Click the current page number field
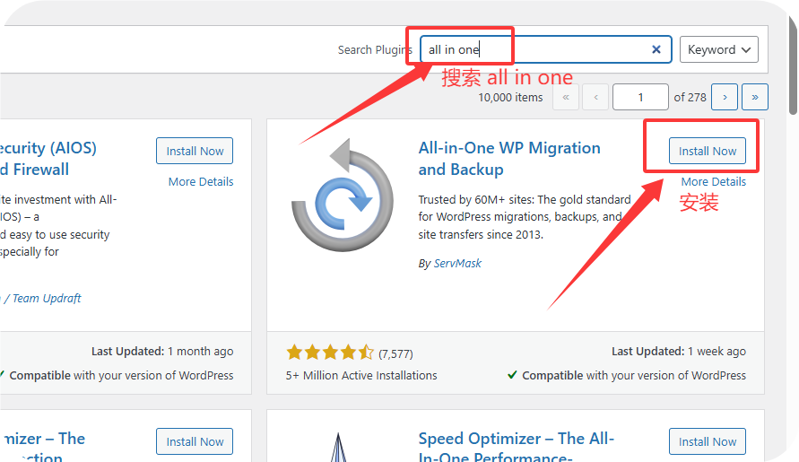 (640, 97)
